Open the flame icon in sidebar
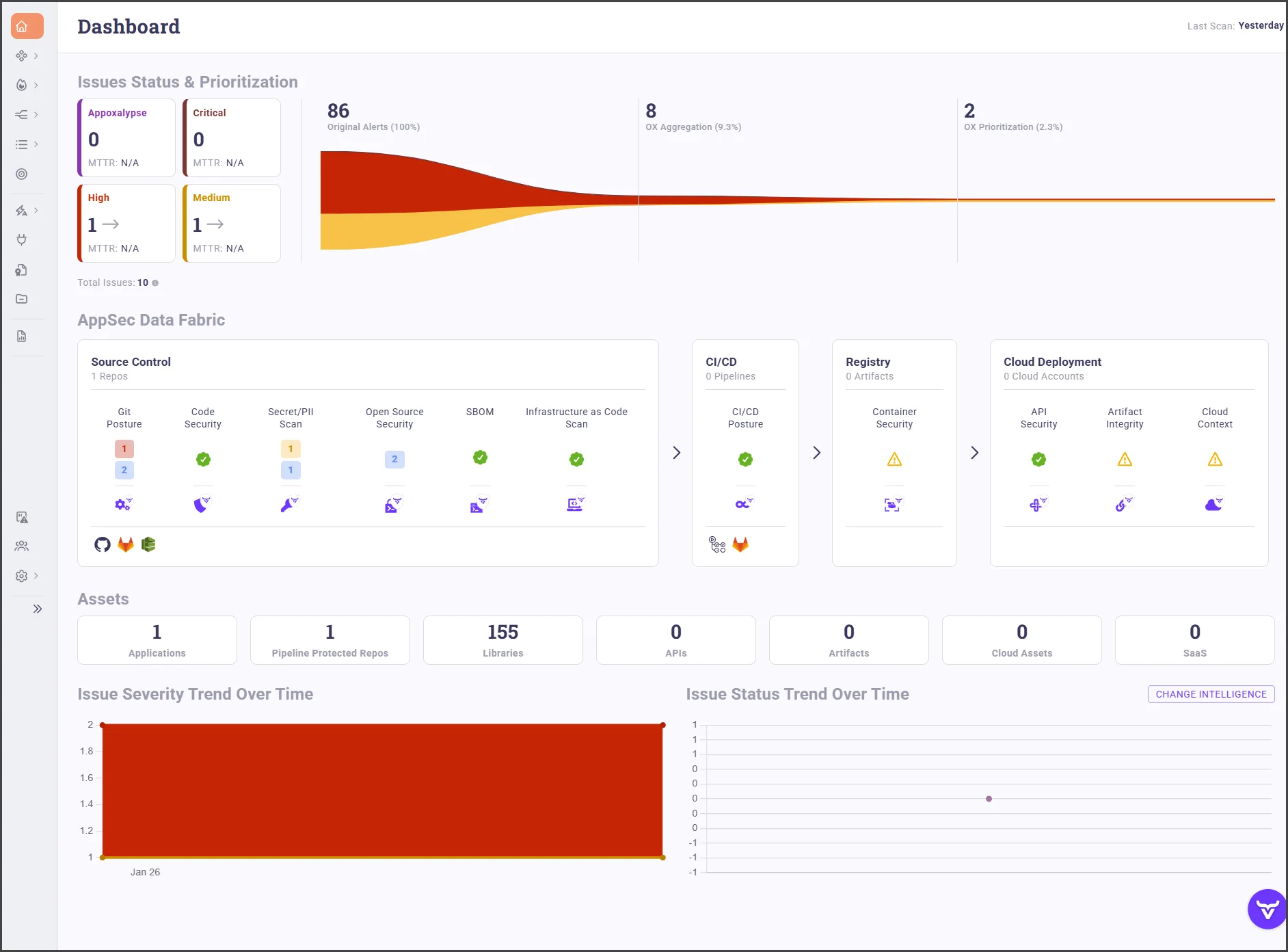 click(x=22, y=85)
